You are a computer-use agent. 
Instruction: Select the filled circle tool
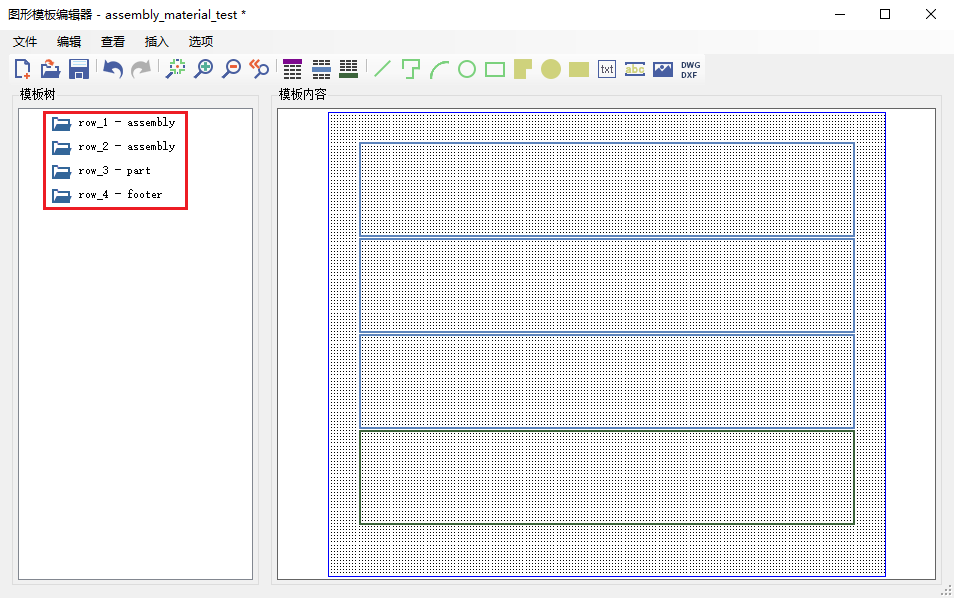(551, 69)
